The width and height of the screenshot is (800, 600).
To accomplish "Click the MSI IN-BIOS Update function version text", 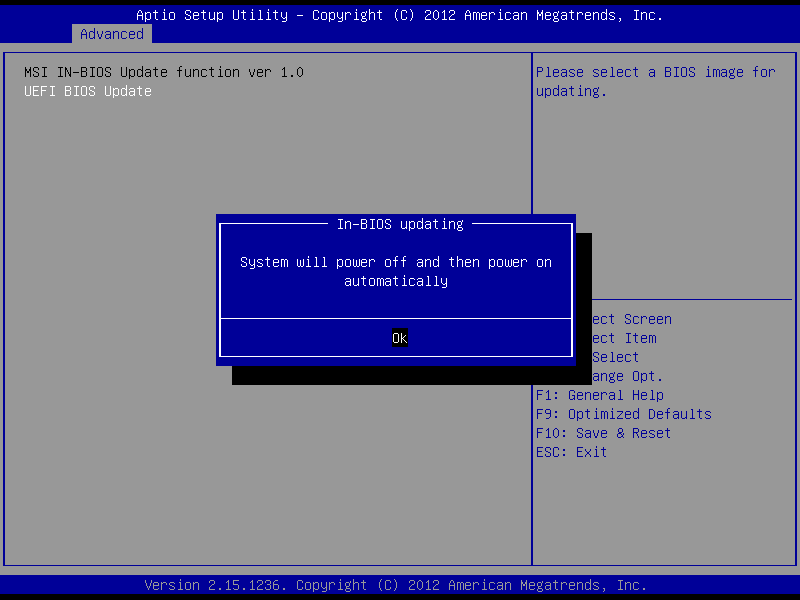I will (x=164, y=72).
